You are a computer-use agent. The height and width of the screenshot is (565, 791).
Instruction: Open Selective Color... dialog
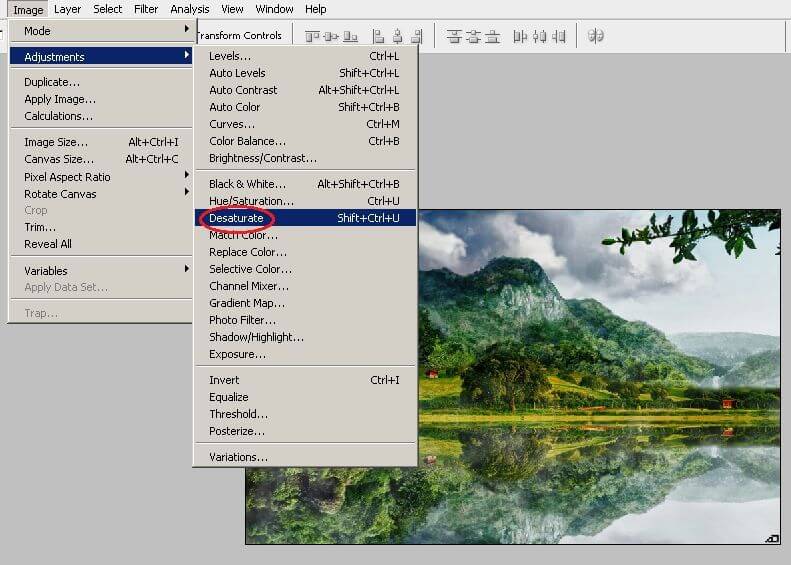coord(306,269)
